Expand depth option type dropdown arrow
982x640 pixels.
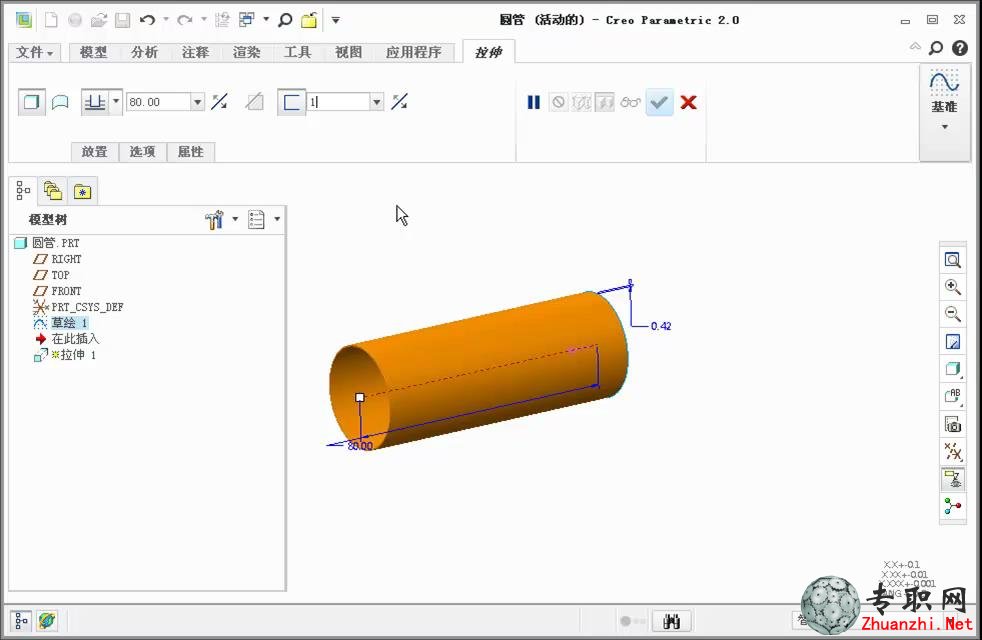(116, 102)
